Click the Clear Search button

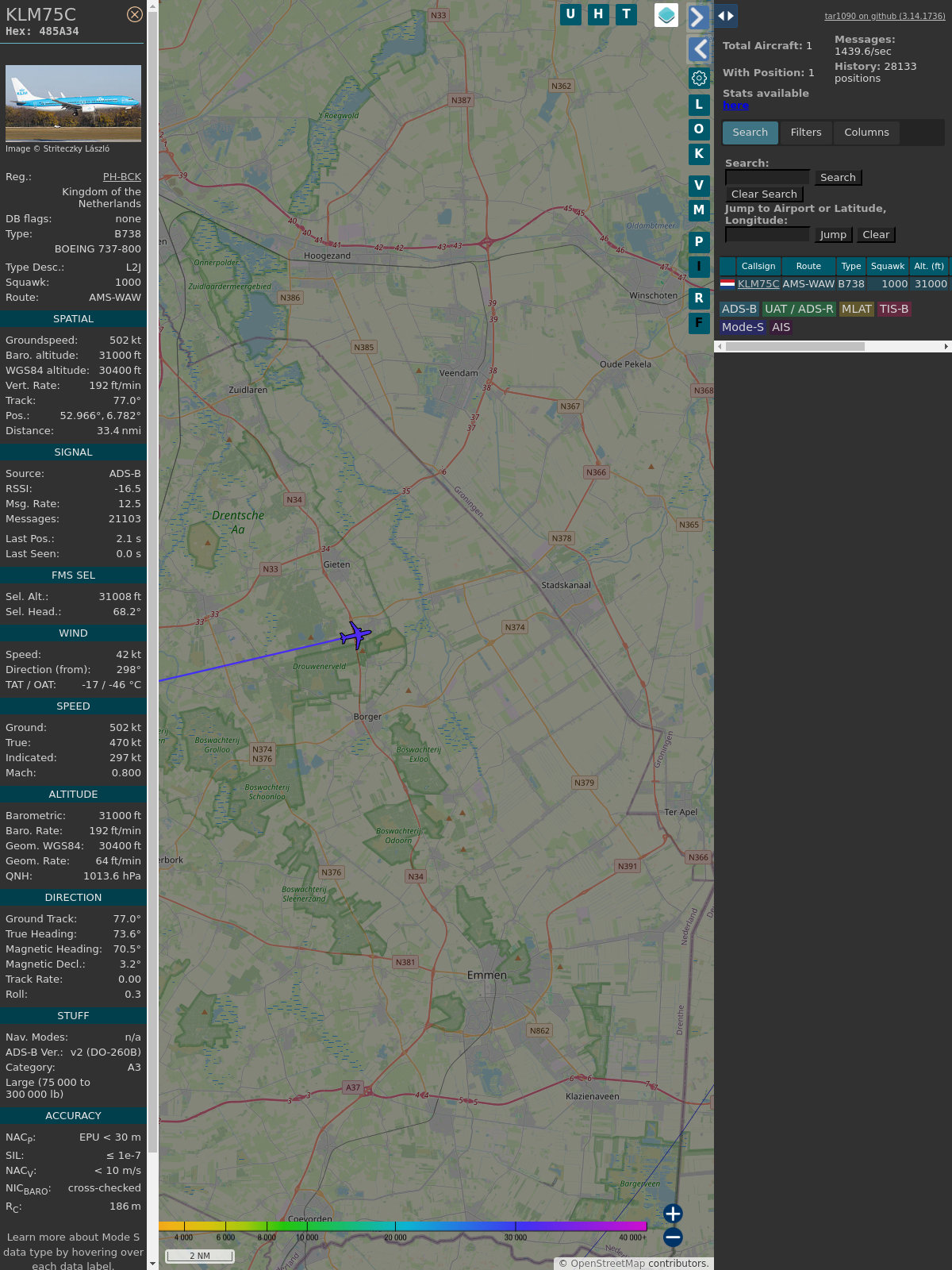764,194
